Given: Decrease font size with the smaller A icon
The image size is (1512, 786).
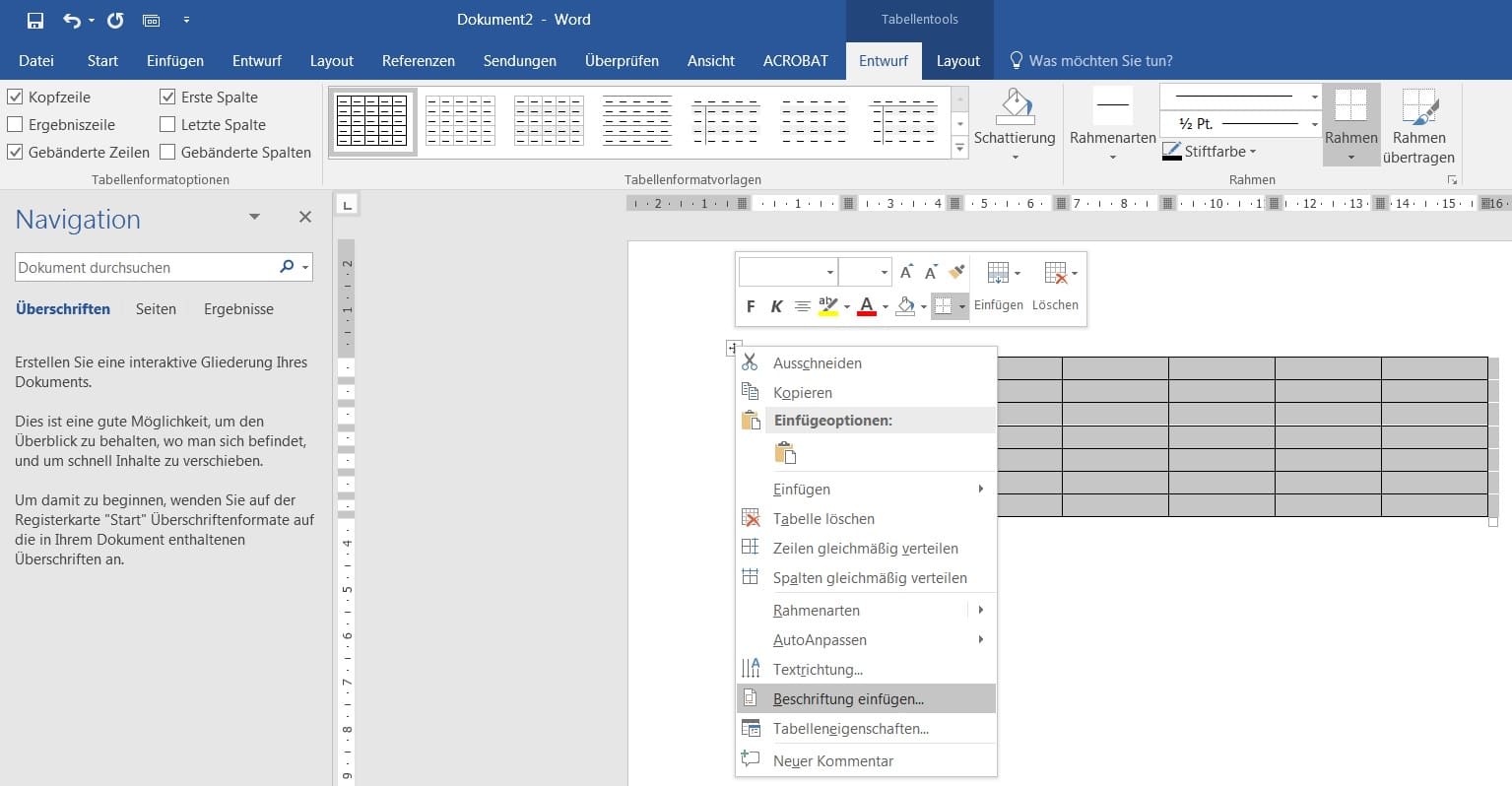Looking at the screenshot, I should pos(931,272).
